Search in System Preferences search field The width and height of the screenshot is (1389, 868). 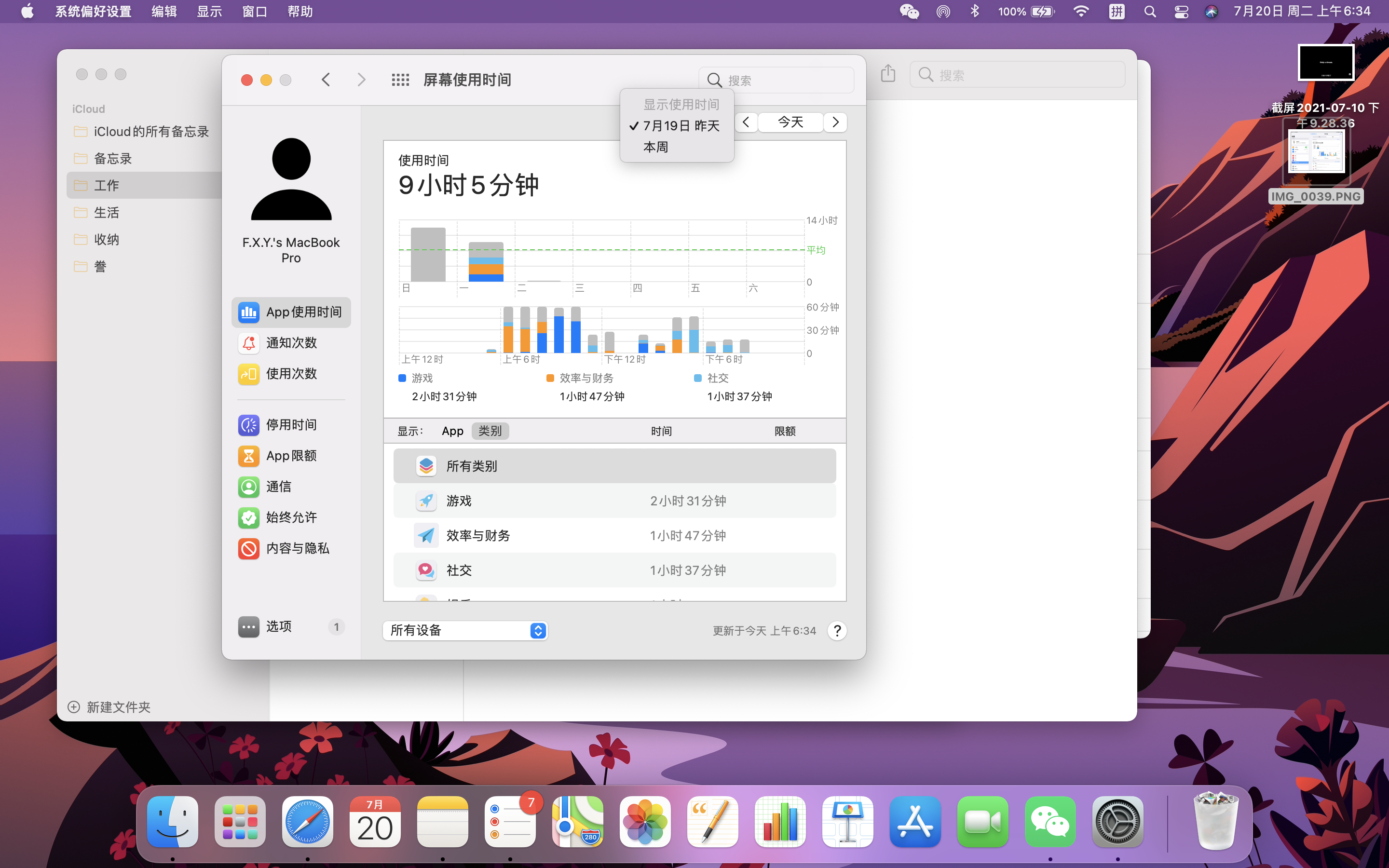click(785, 81)
